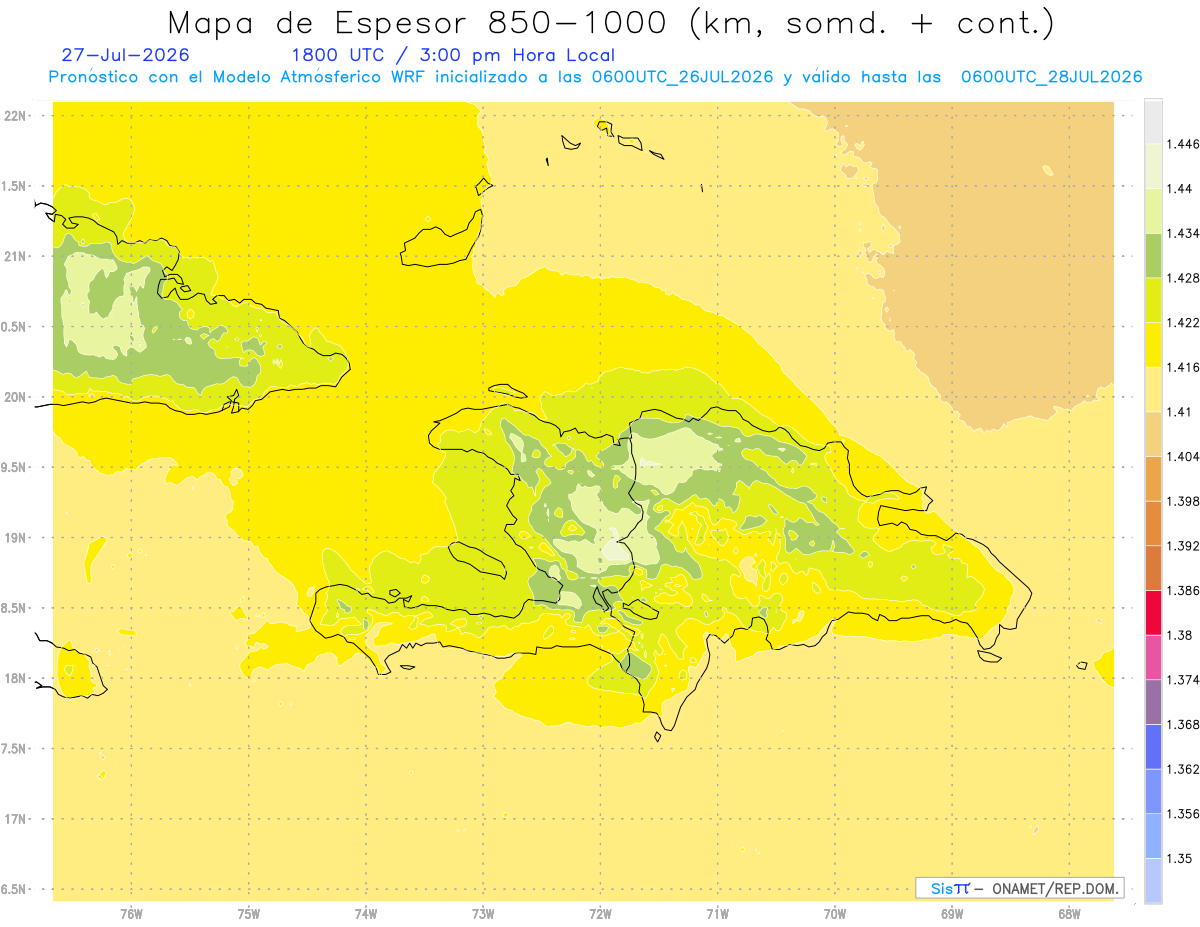
Task: Click the 1.374 legend value
Action: (x=1185, y=680)
